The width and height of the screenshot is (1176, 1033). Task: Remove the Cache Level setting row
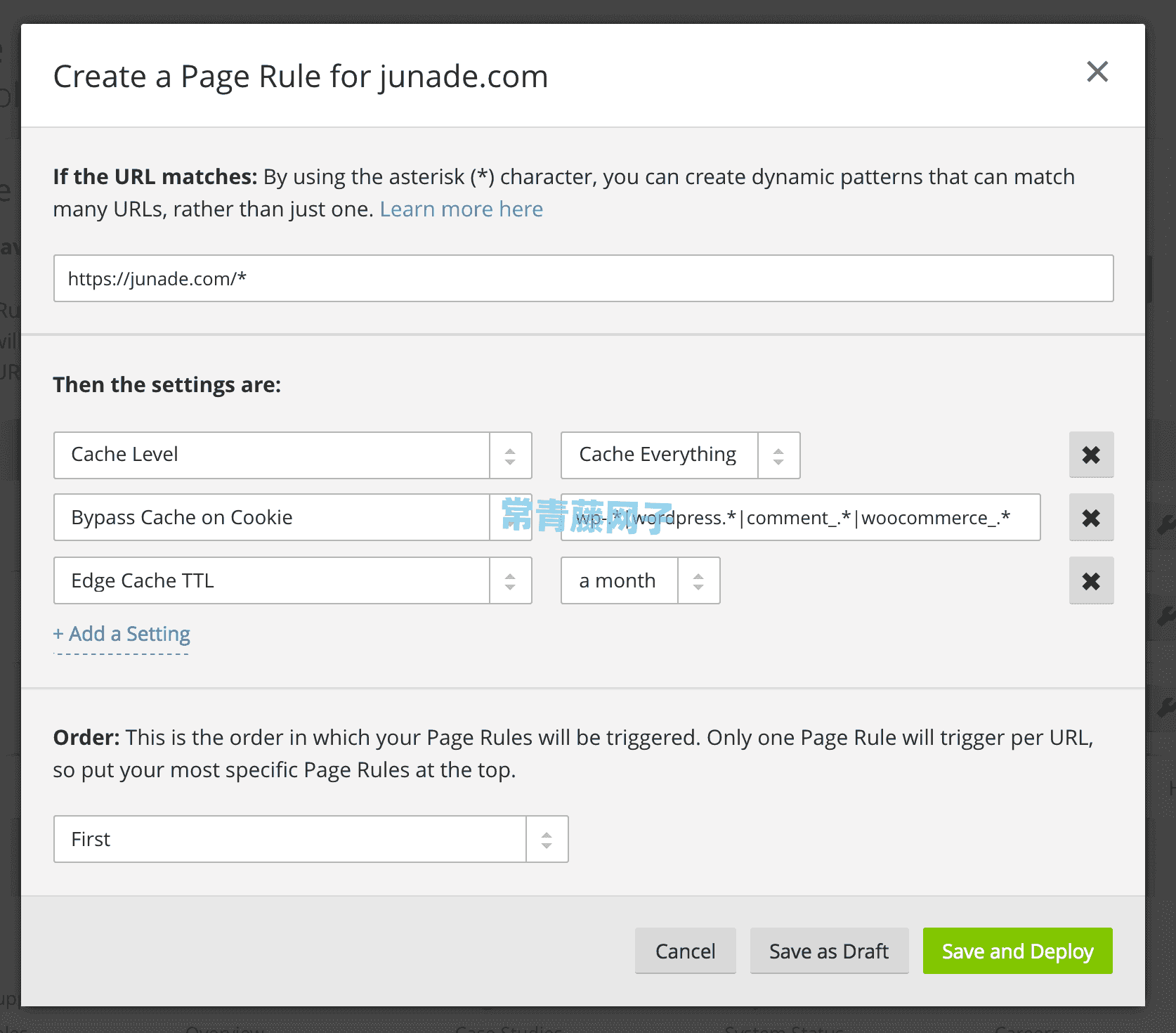pyautogui.click(x=1091, y=455)
